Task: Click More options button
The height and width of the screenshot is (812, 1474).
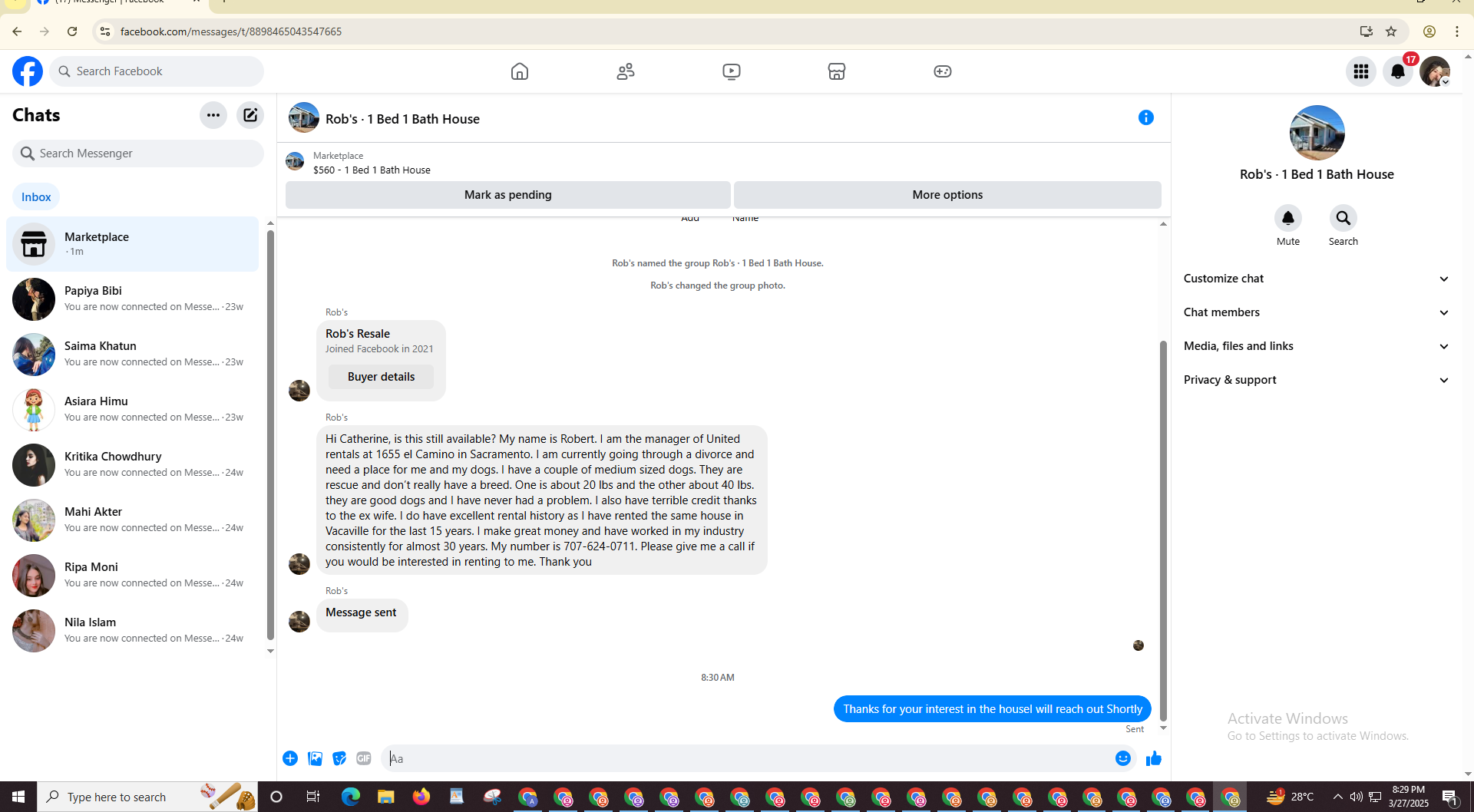Action: coord(947,195)
